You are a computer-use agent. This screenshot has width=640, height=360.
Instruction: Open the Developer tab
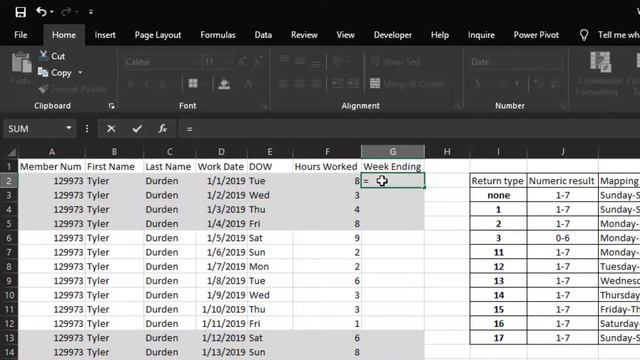[x=393, y=35]
